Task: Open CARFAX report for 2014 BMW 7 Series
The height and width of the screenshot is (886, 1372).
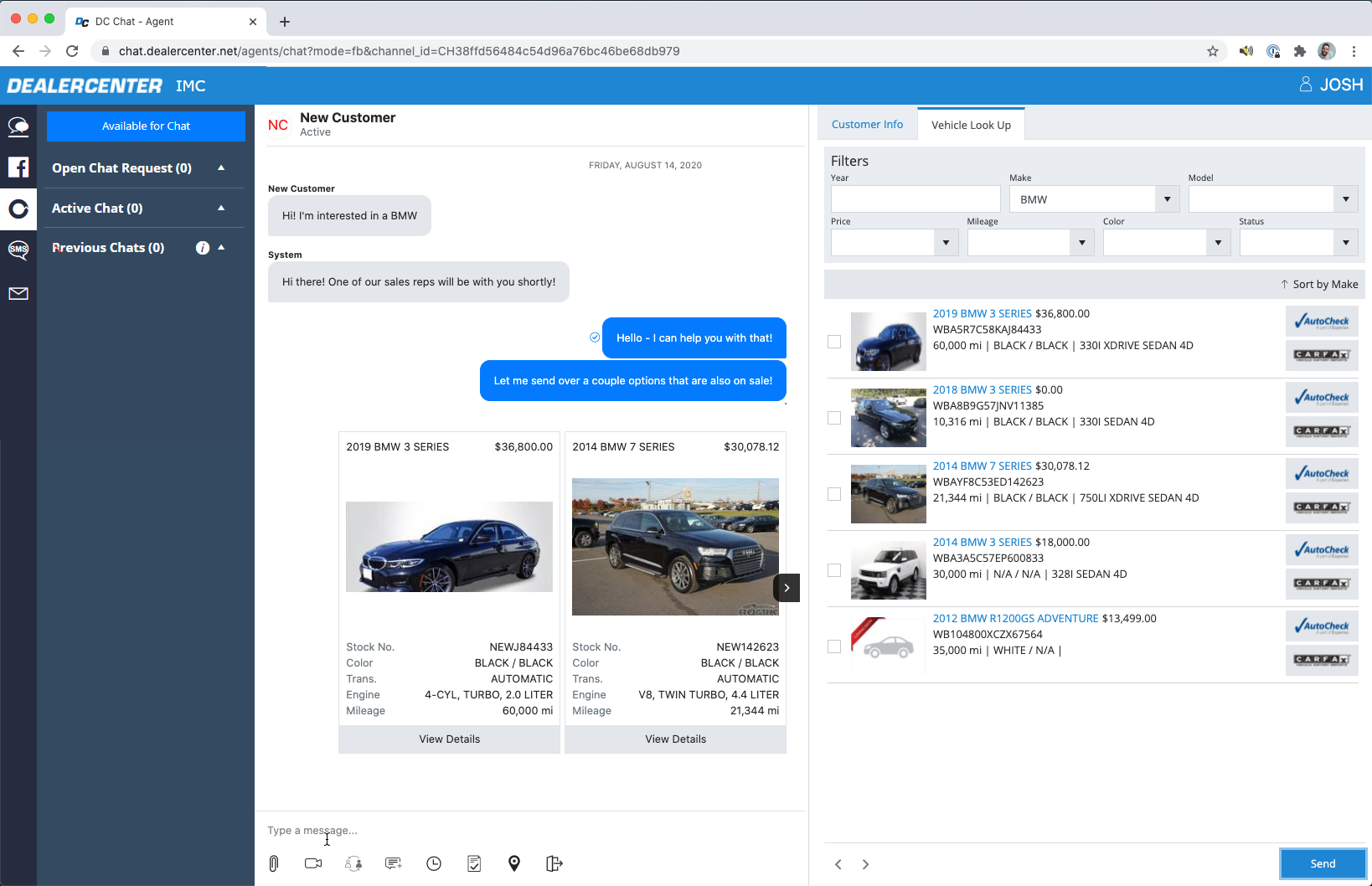Action: [1322, 507]
